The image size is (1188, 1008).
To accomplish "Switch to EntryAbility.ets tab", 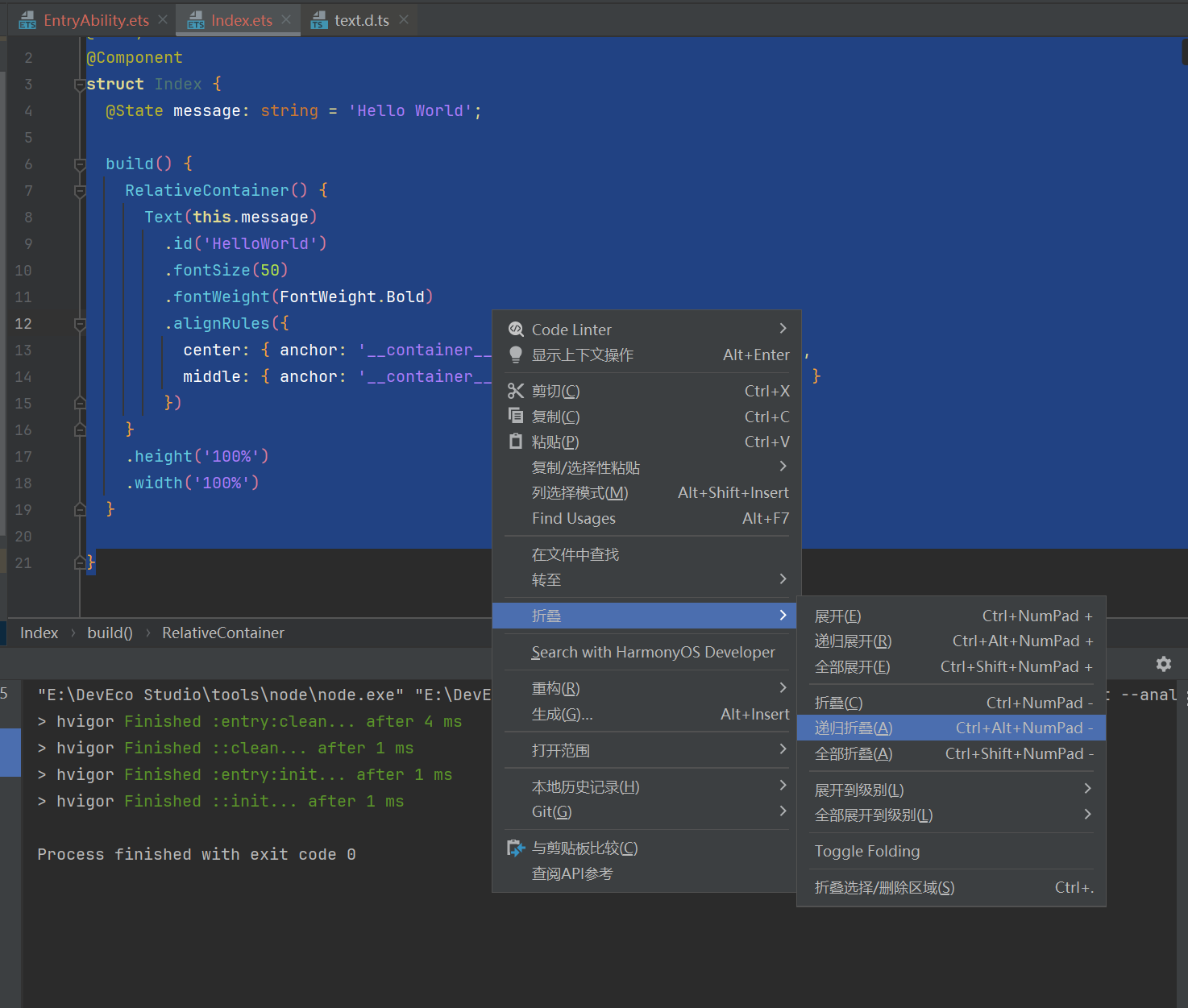I will pos(96,20).
